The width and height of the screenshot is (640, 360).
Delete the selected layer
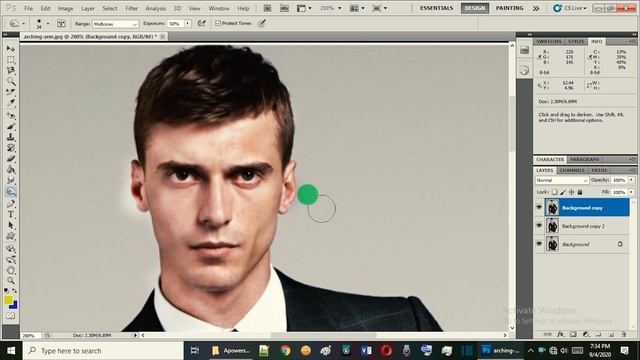(x=624, y=334)
